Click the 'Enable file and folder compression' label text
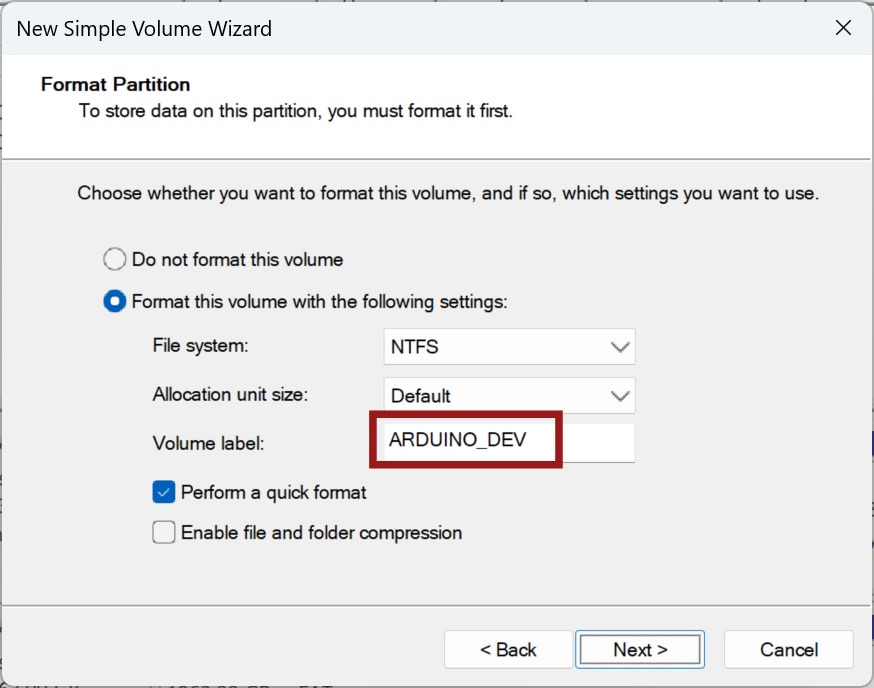This screenshot has height=688, width=874. [321, 533]
